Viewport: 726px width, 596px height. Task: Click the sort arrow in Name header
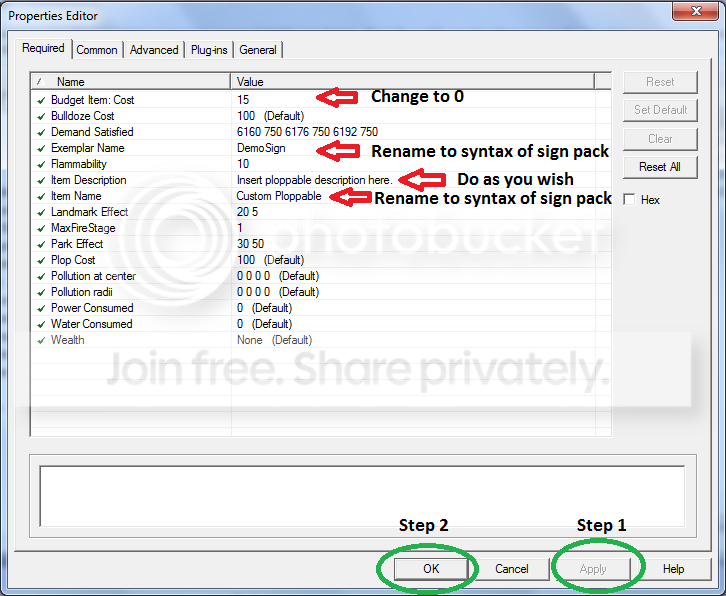[x=40, y=82]
